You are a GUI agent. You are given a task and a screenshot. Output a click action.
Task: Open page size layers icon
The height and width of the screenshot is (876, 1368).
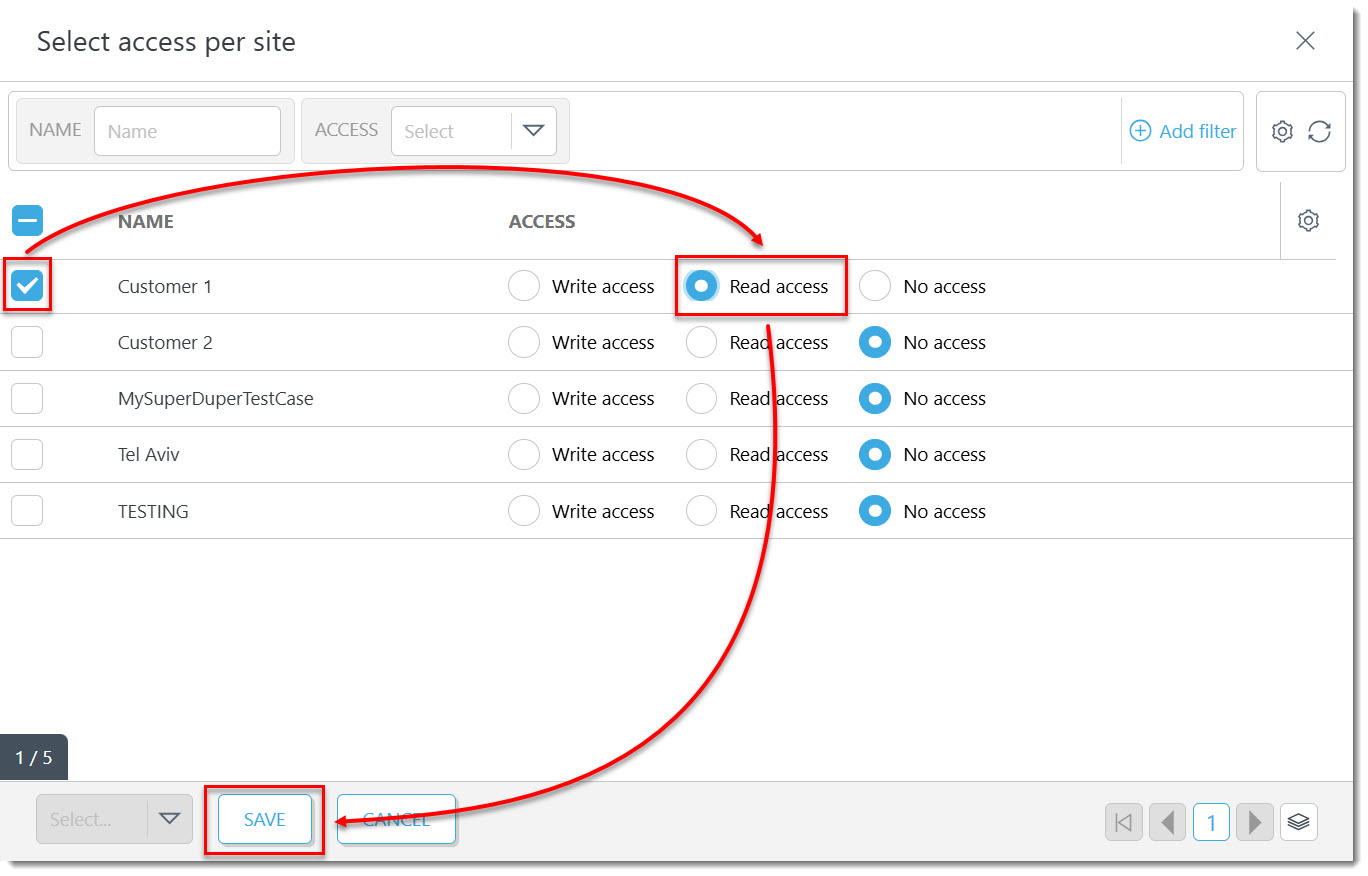(1298, 822)
